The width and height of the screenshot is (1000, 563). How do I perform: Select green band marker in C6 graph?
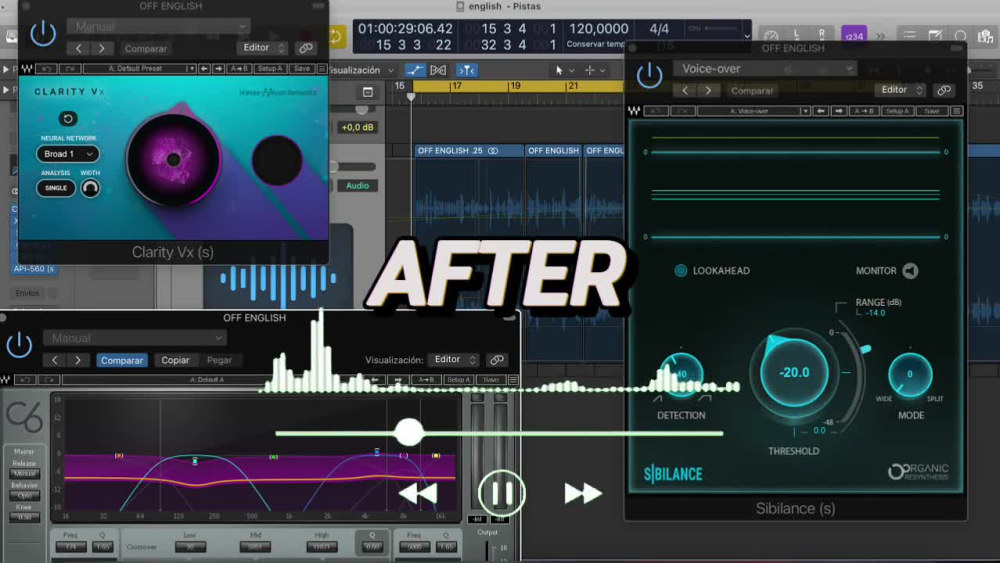273,457
